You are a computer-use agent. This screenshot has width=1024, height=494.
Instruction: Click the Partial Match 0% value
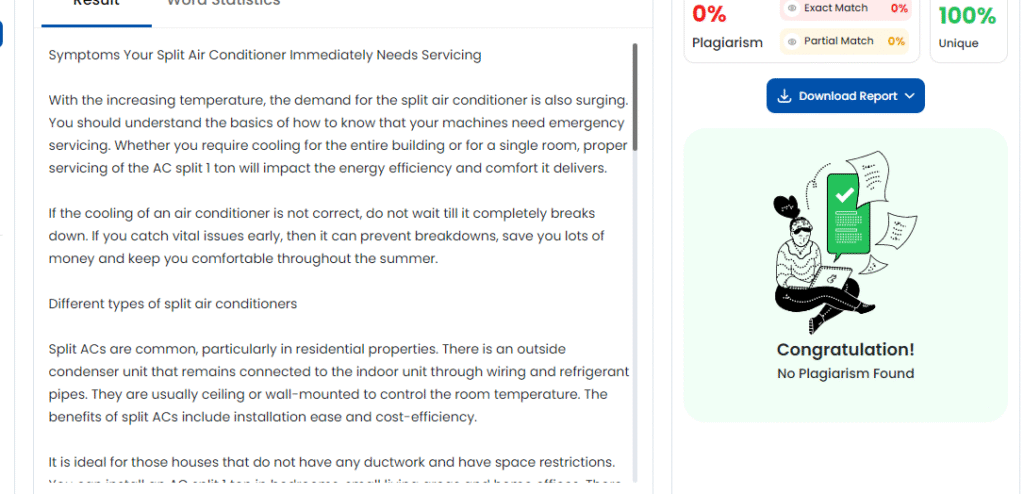point(896,41)
